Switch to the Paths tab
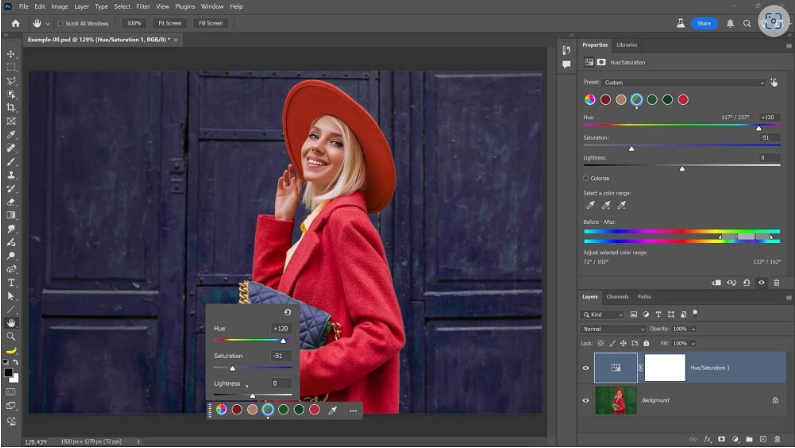This screenshot has width=795, height=448. click(x=644, y=297)
